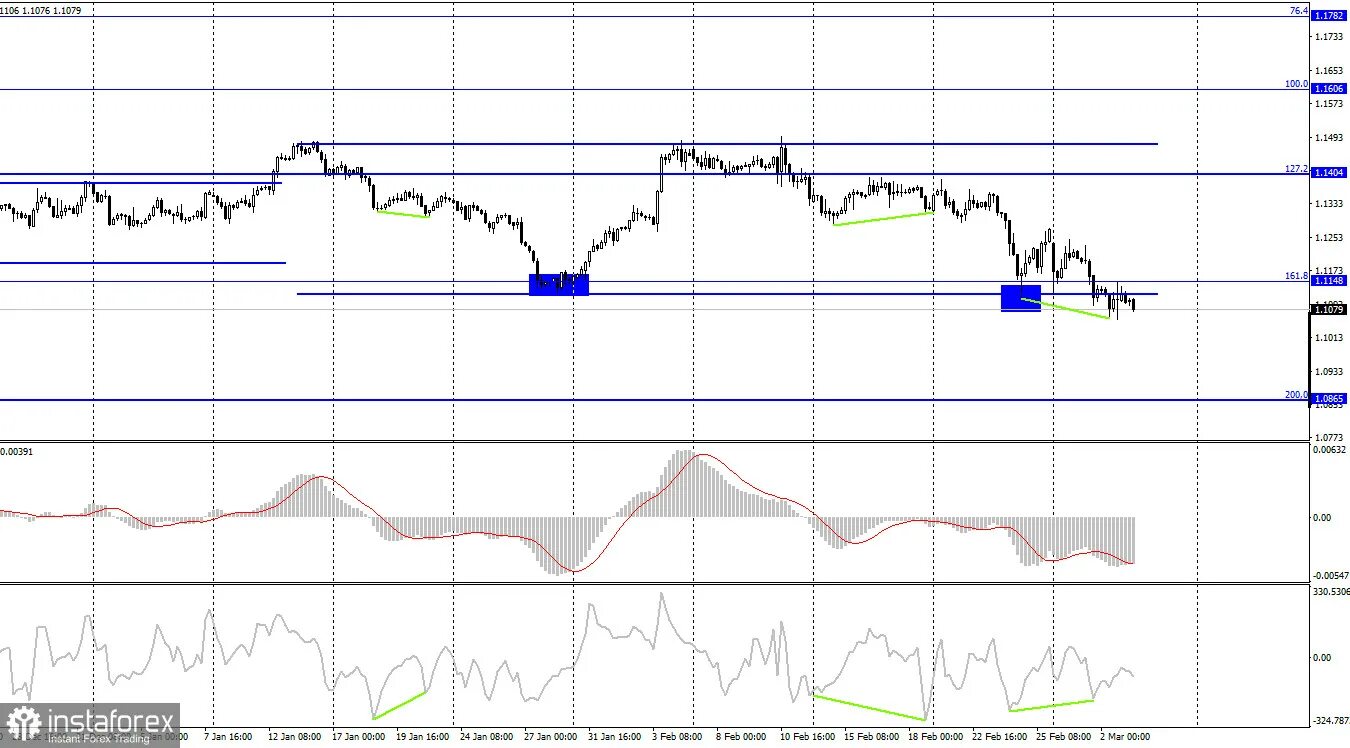Click the 12 Jan 08:00 time label
1350x748 pixels.
coord(295,737)
